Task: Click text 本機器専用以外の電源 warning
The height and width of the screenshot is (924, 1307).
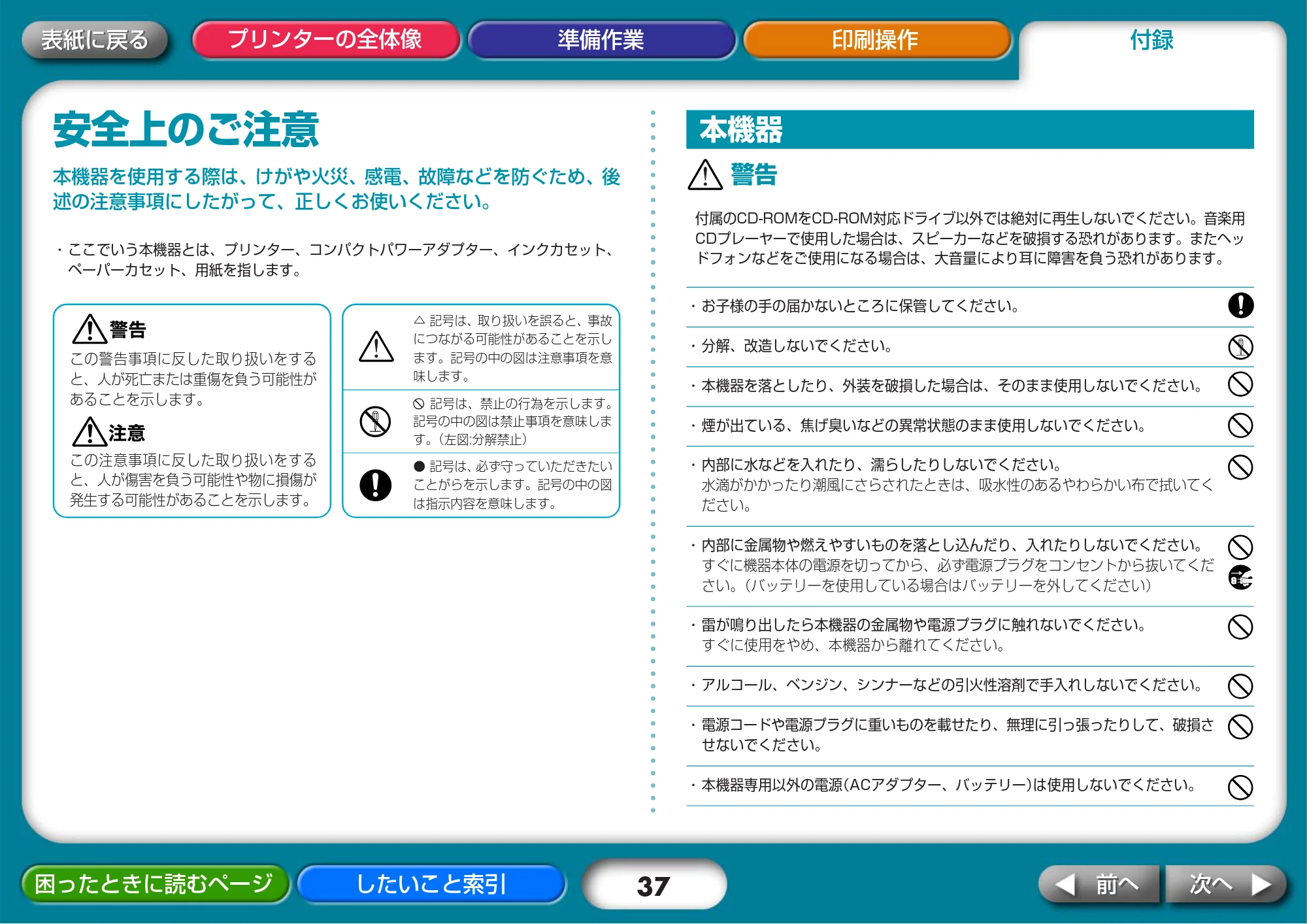Action: click(948, 785)
